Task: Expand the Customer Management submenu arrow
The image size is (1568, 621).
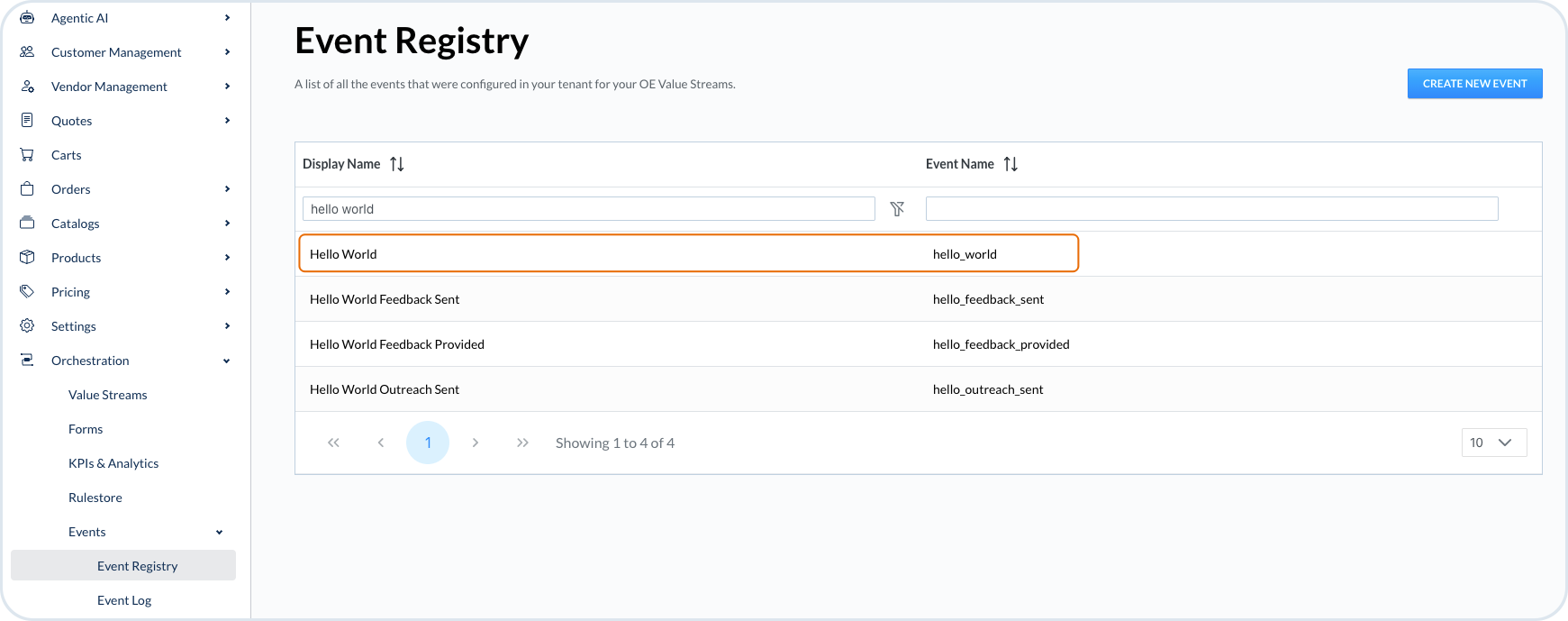Action: (x=227, y=52)
